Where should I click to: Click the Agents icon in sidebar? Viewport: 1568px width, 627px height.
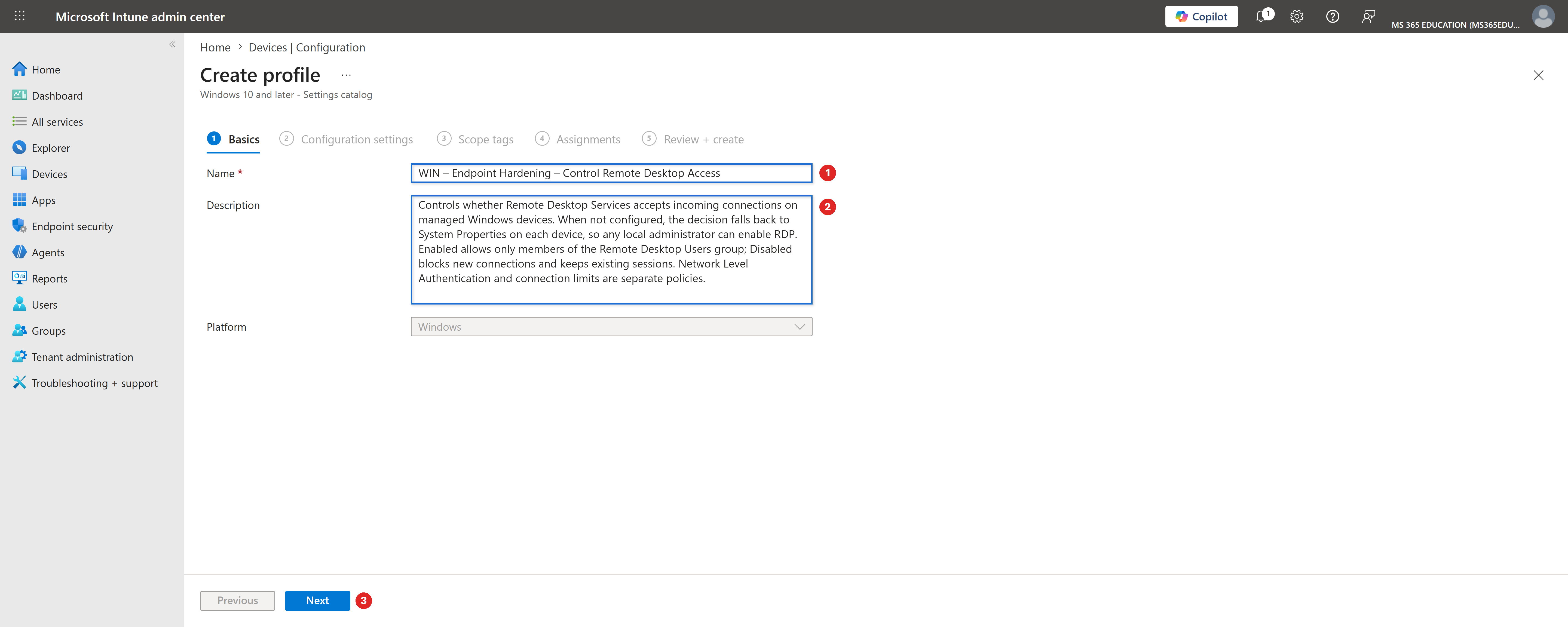20,252
